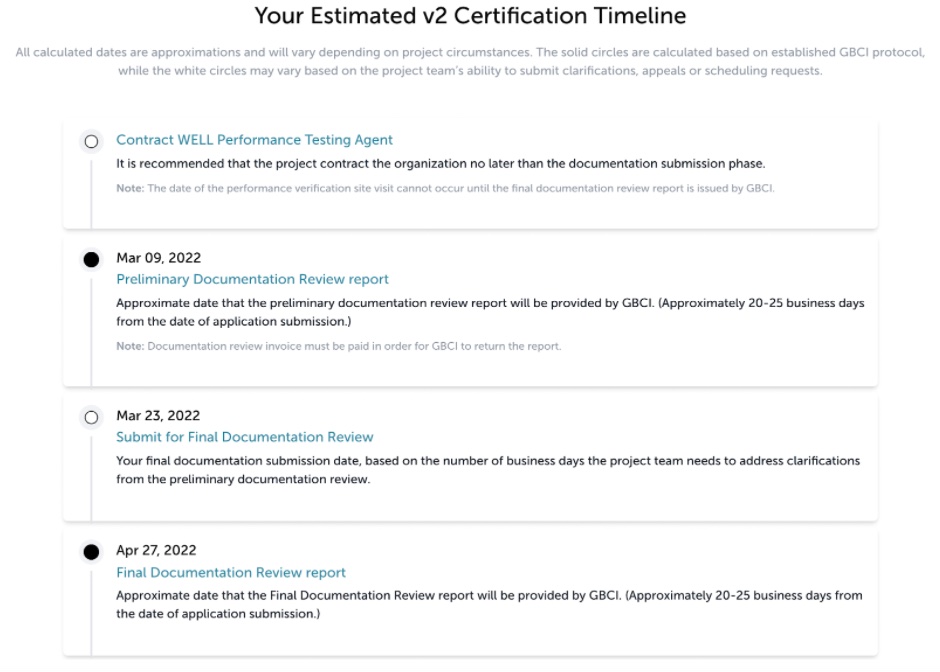The width and height of the screenshot is (940, 672).
Task: Click the note about performance verification site visit
Action: (x=445, y=188)
